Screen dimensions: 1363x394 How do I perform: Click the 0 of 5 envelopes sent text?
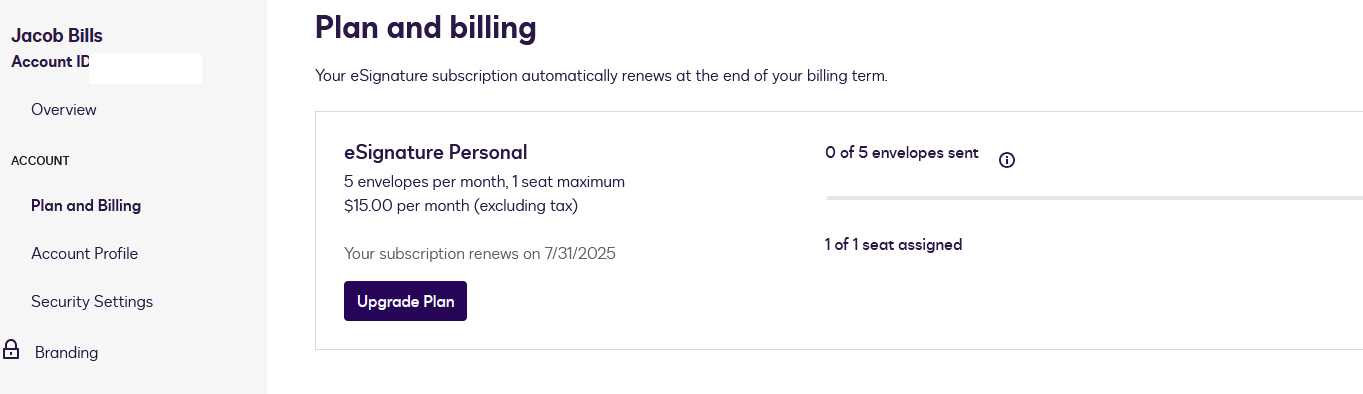(902, 153)
